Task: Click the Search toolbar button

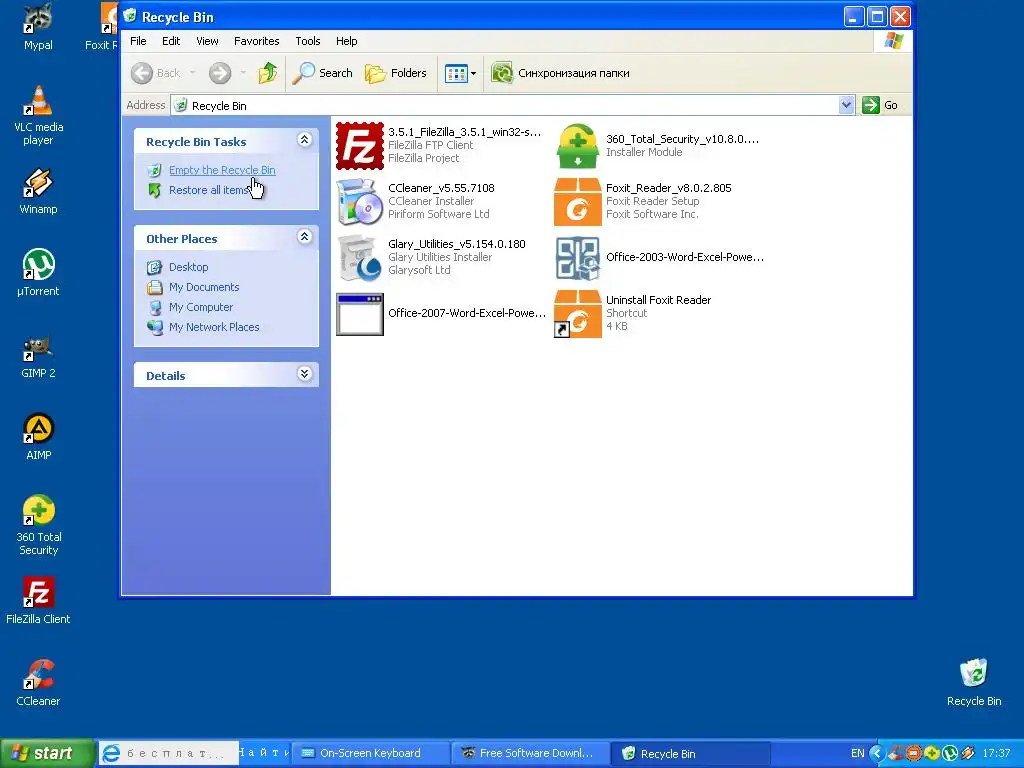Action: coord(322,72)
